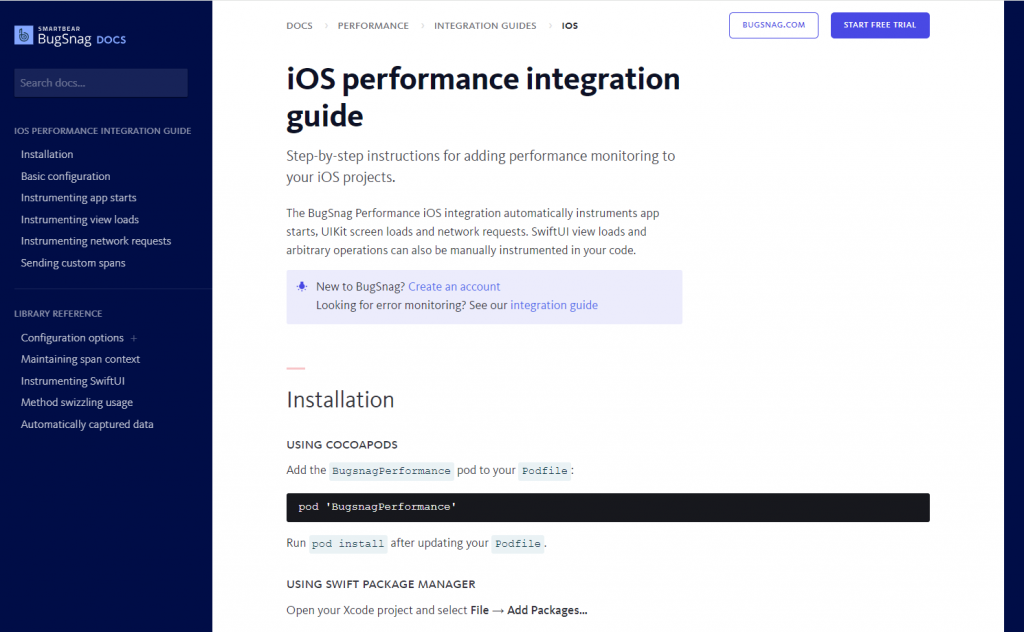Go to Sending custom spans
Viewport: 1024px width, 632px height.
[x=73, y=263]
